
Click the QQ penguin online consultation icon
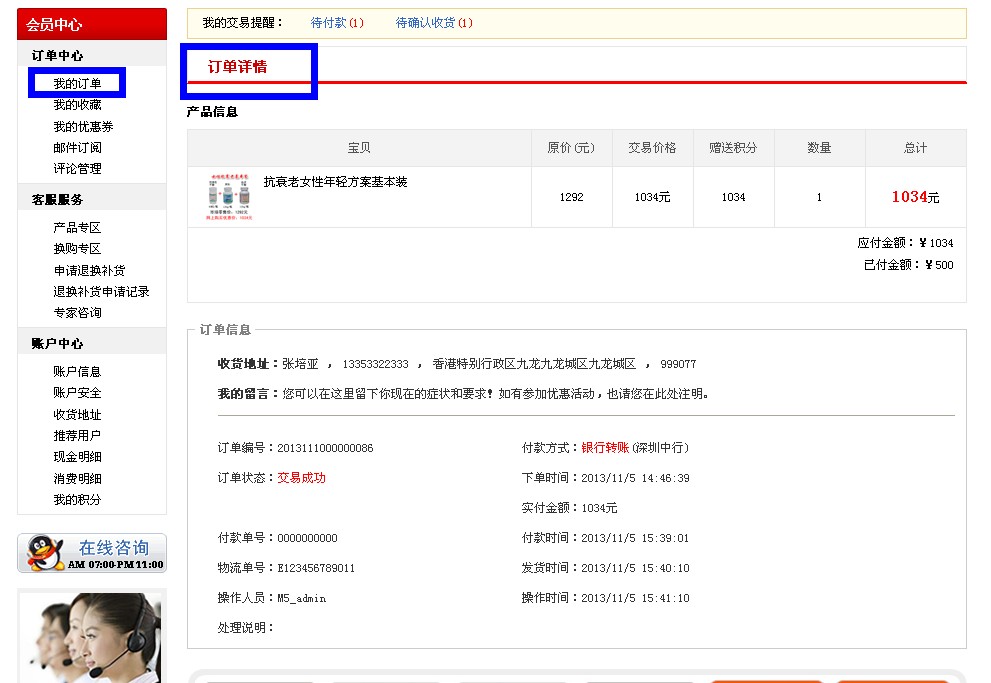(x=43, y=553)
